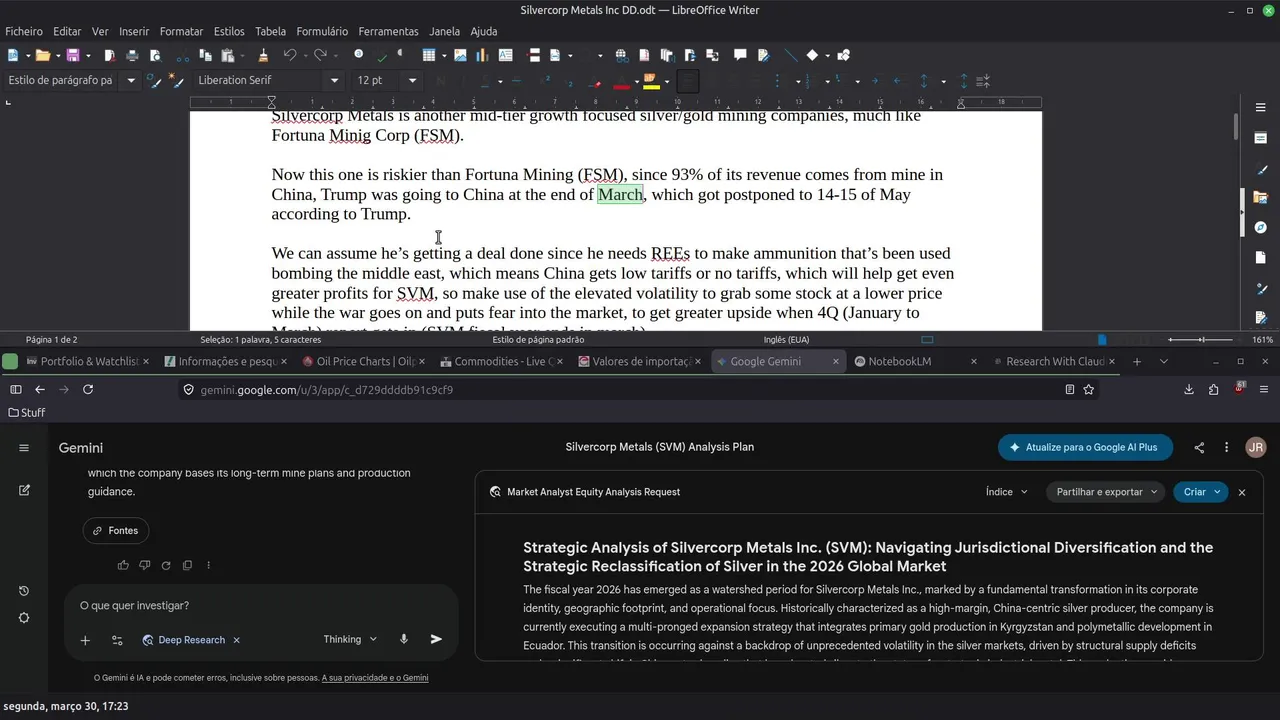
Task: Click the Writer zoom slider in status bar
Action: [1205, 340]
